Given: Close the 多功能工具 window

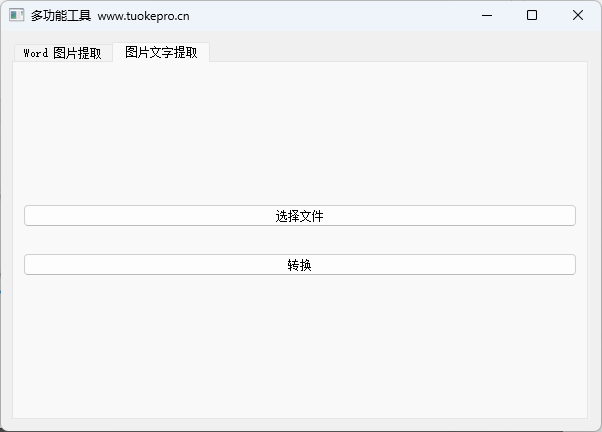Looking at the screenshot, I should (x=577, y=15).
